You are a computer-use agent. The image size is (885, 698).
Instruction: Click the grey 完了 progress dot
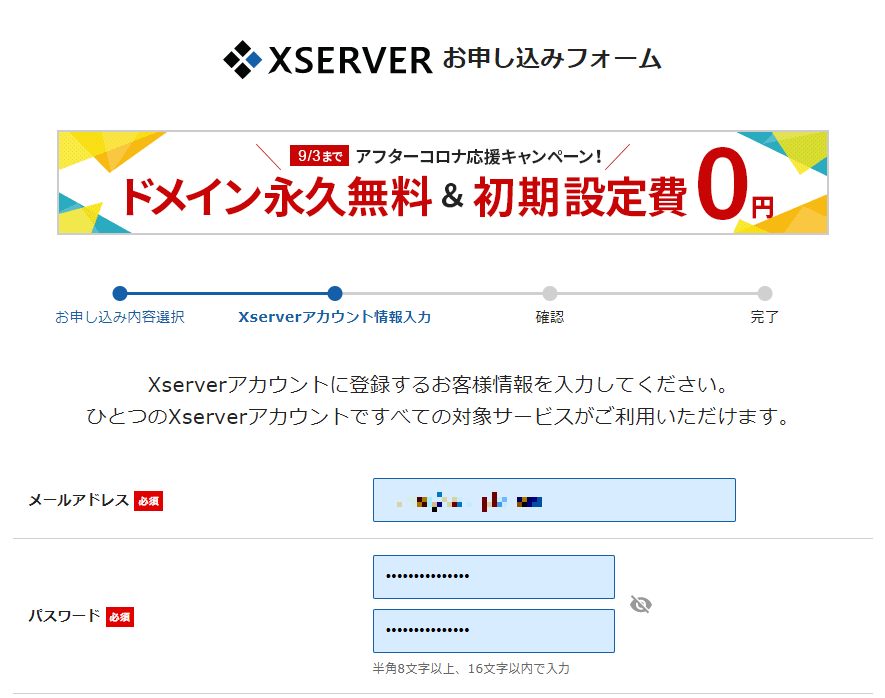point(765,293)
